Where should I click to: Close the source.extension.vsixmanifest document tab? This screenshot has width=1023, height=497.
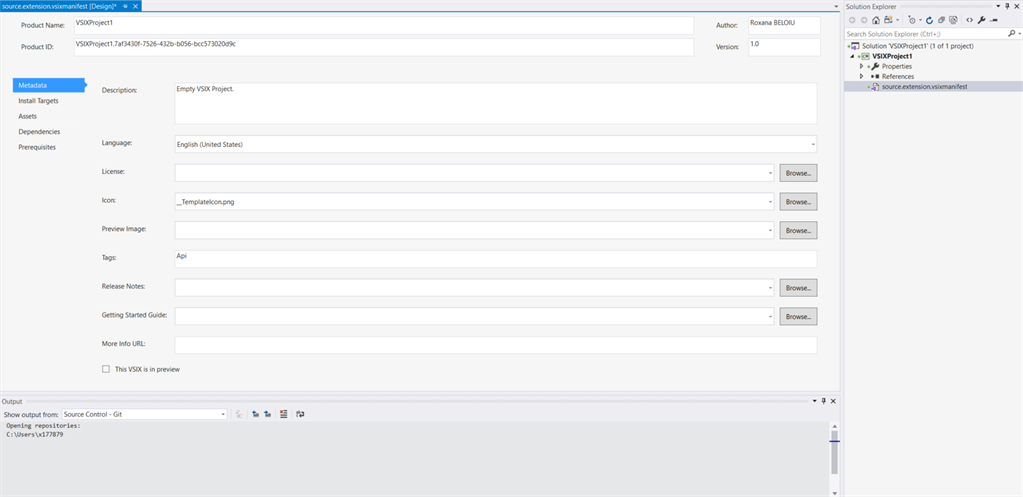tap(135, 5)
